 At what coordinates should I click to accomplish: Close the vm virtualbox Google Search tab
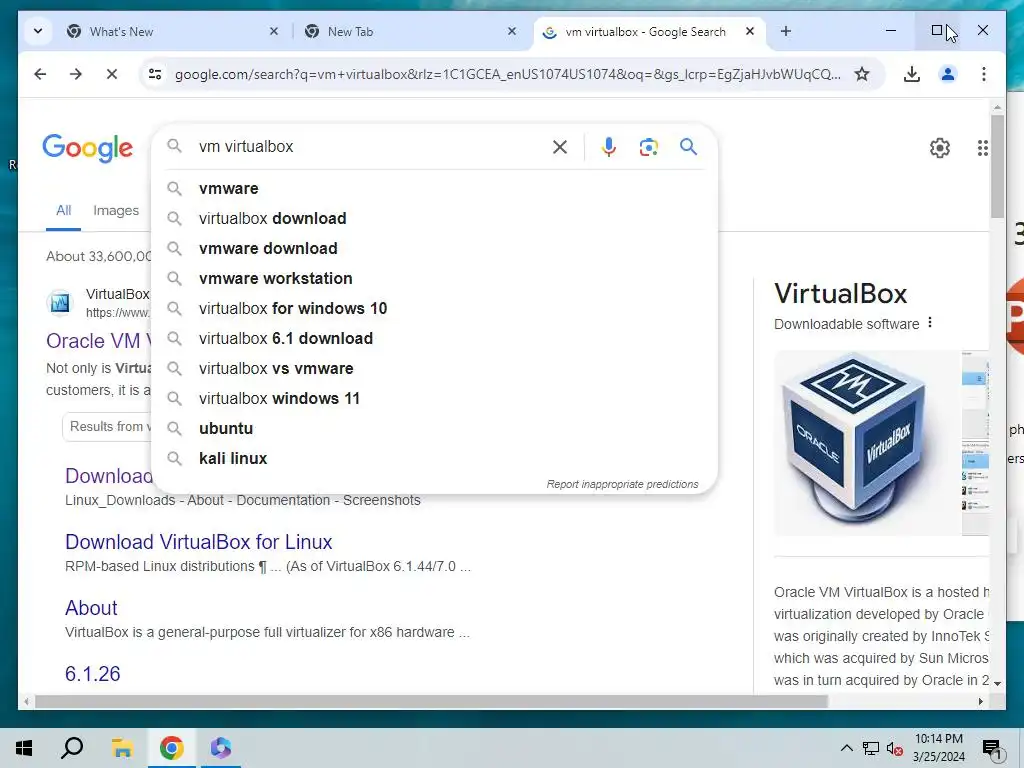(x=750, y=31)
